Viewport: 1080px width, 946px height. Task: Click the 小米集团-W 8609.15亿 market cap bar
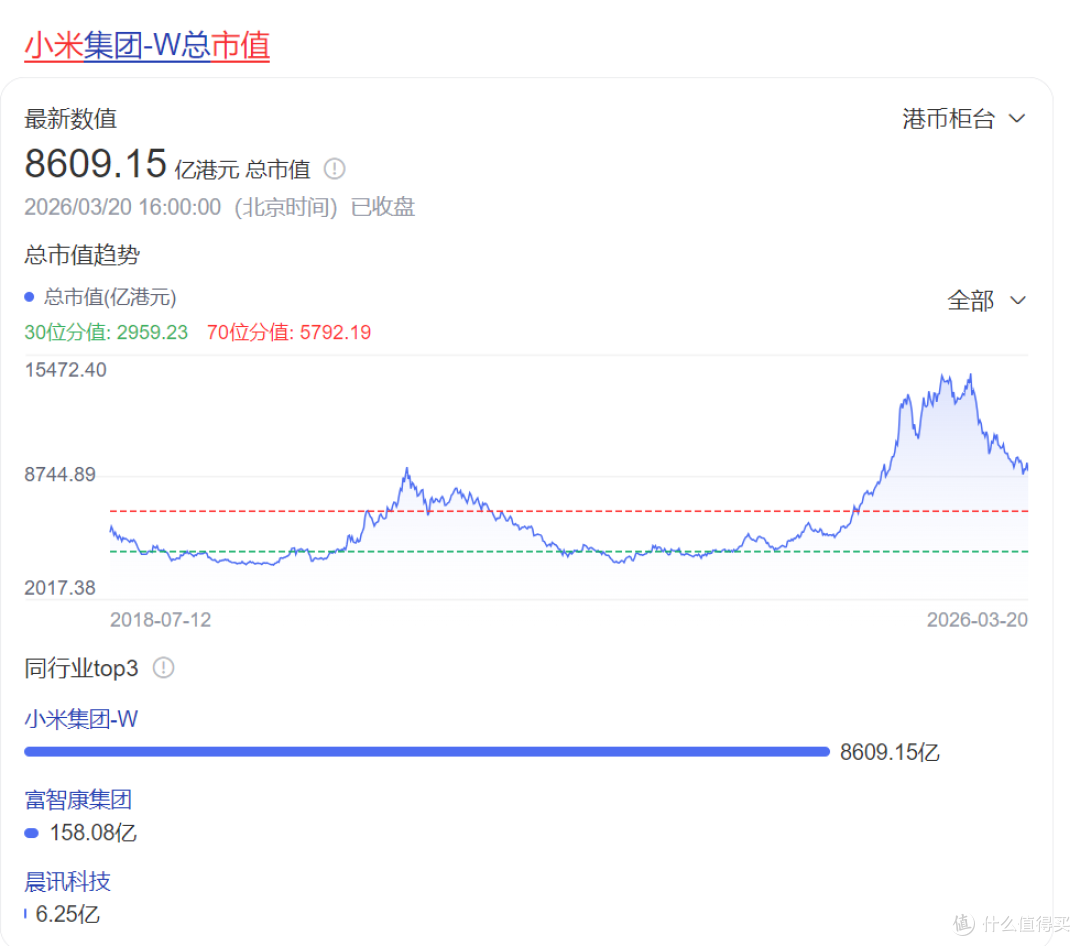point(427,752)
